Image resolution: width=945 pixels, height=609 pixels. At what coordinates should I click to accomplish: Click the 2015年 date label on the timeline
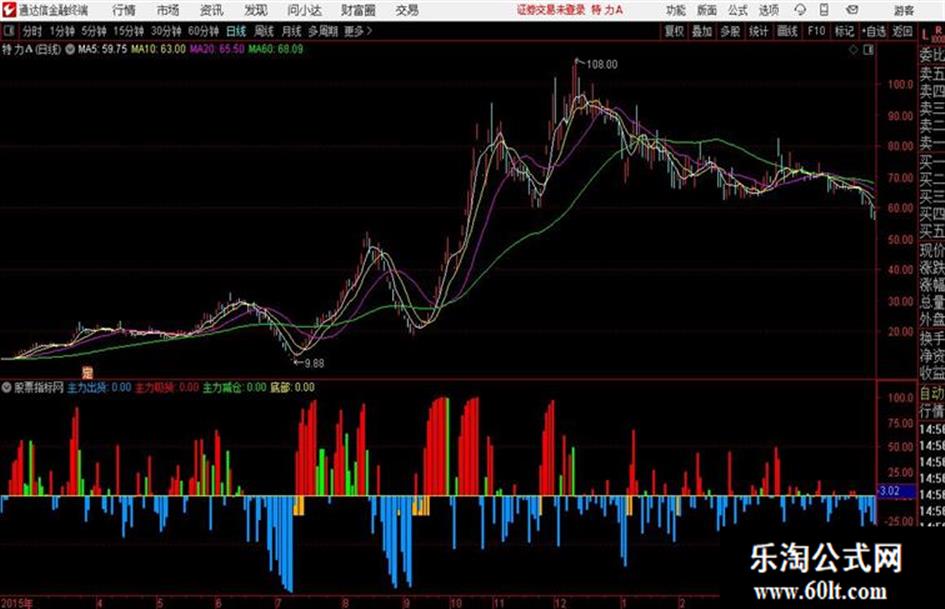tap(17, 603)
